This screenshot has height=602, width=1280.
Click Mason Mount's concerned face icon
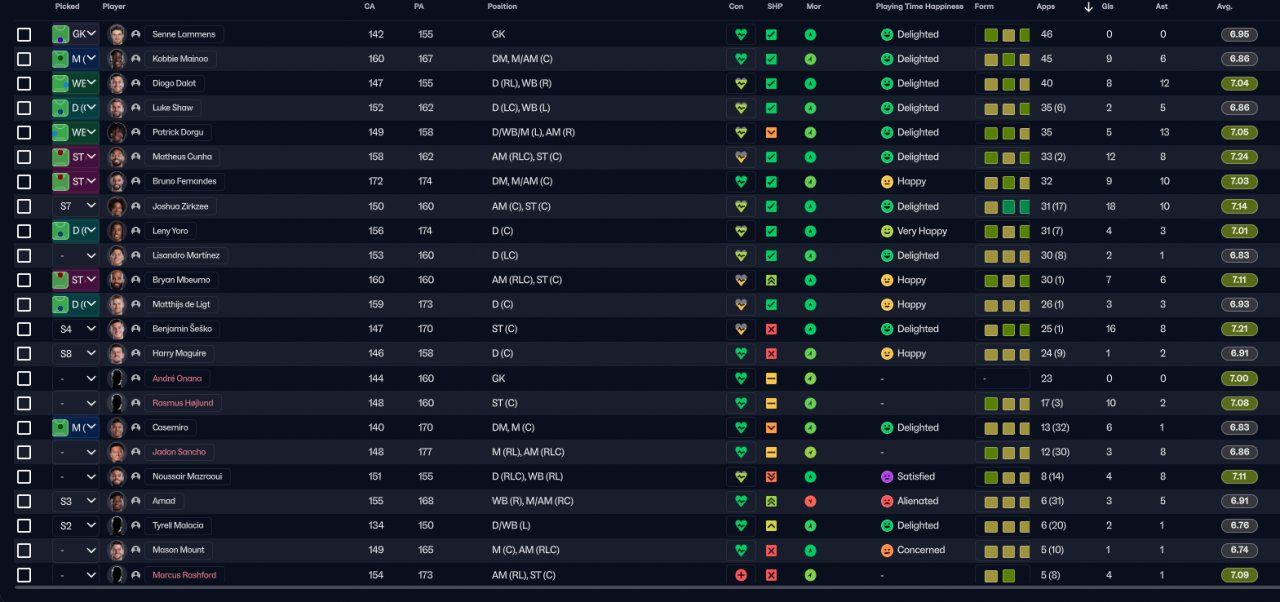[x=886, y=550]
